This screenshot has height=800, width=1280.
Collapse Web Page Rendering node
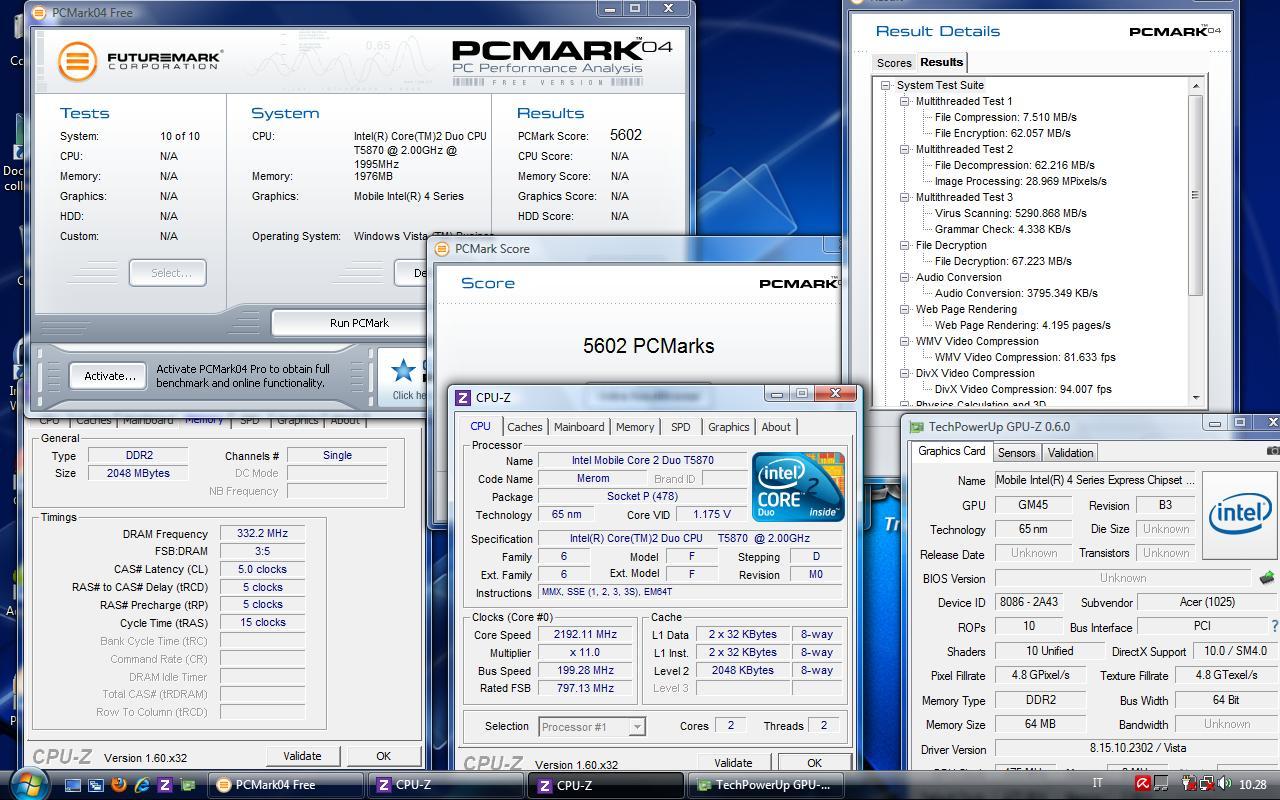(904, 309)
